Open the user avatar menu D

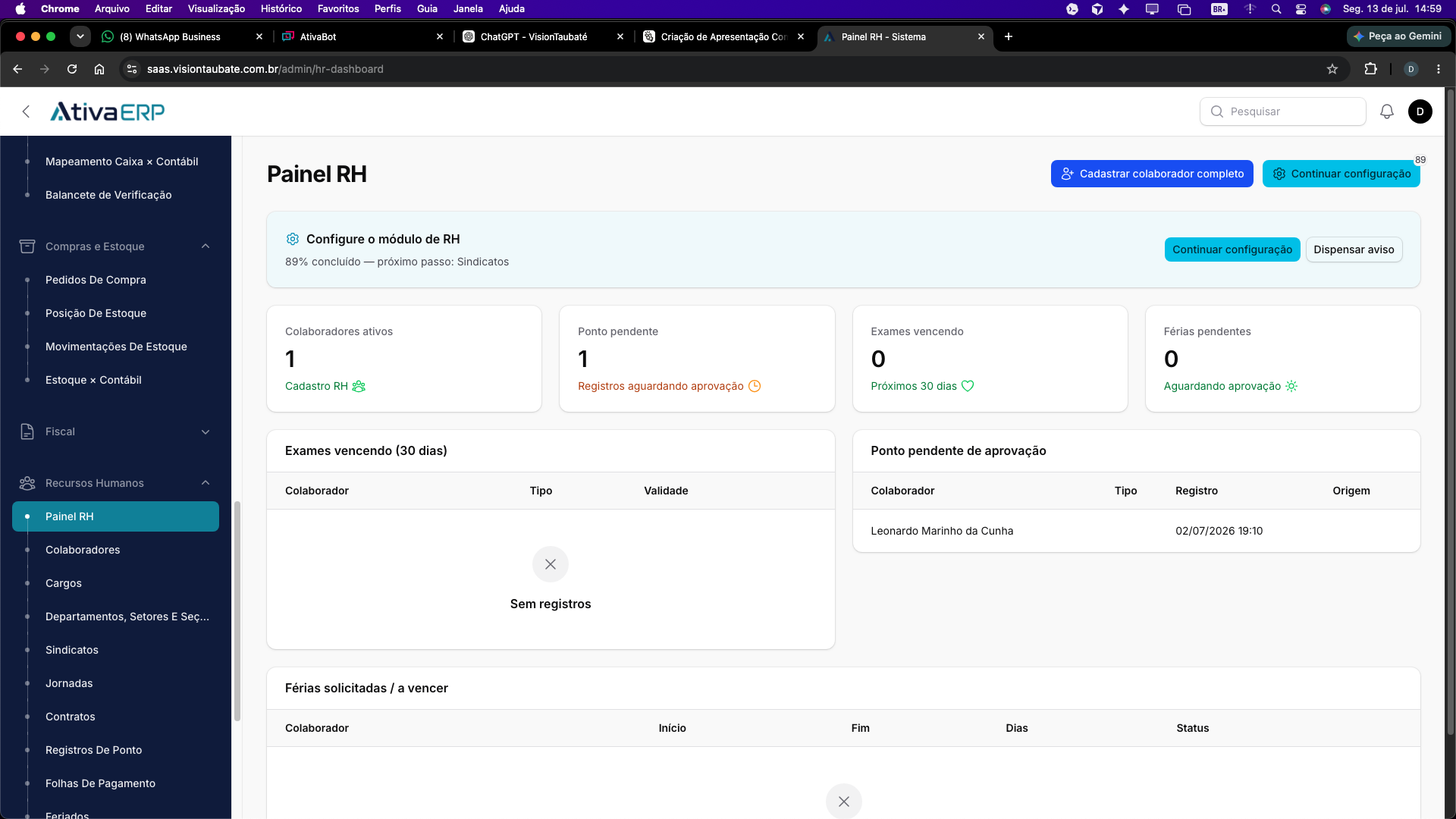(1420, 111)
